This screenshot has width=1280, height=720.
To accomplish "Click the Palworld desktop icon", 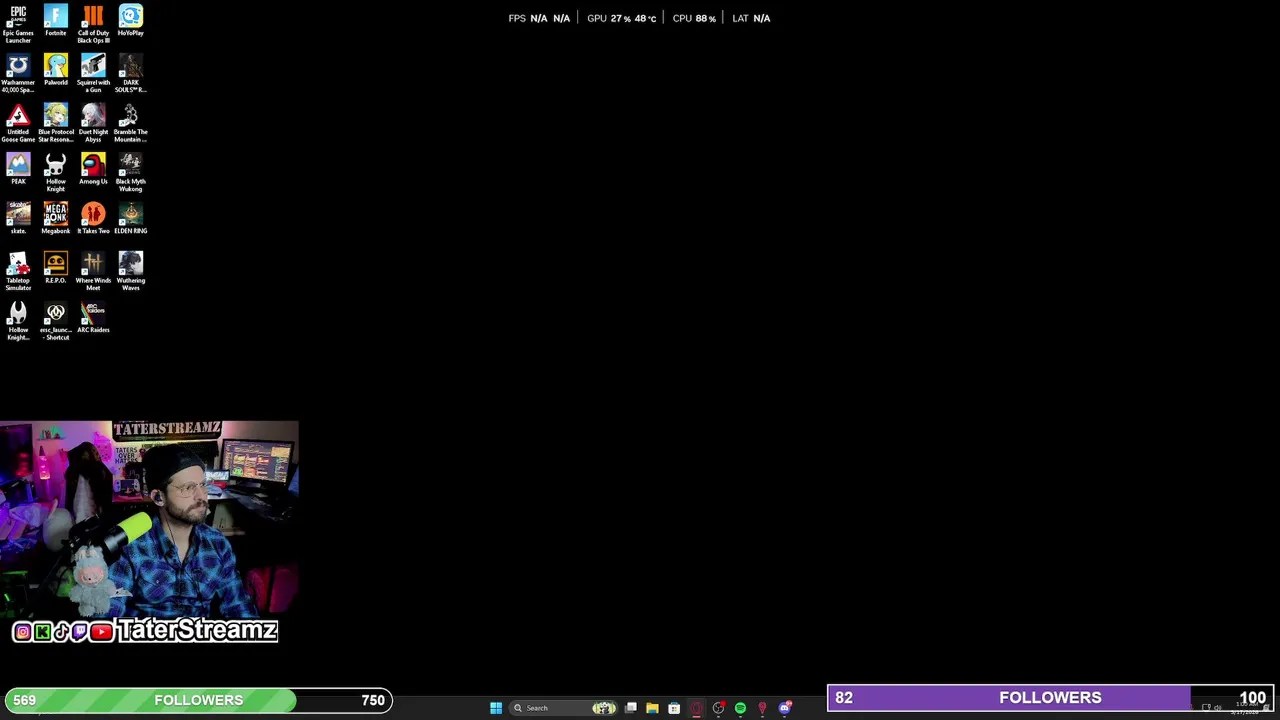I will [56, 71].
